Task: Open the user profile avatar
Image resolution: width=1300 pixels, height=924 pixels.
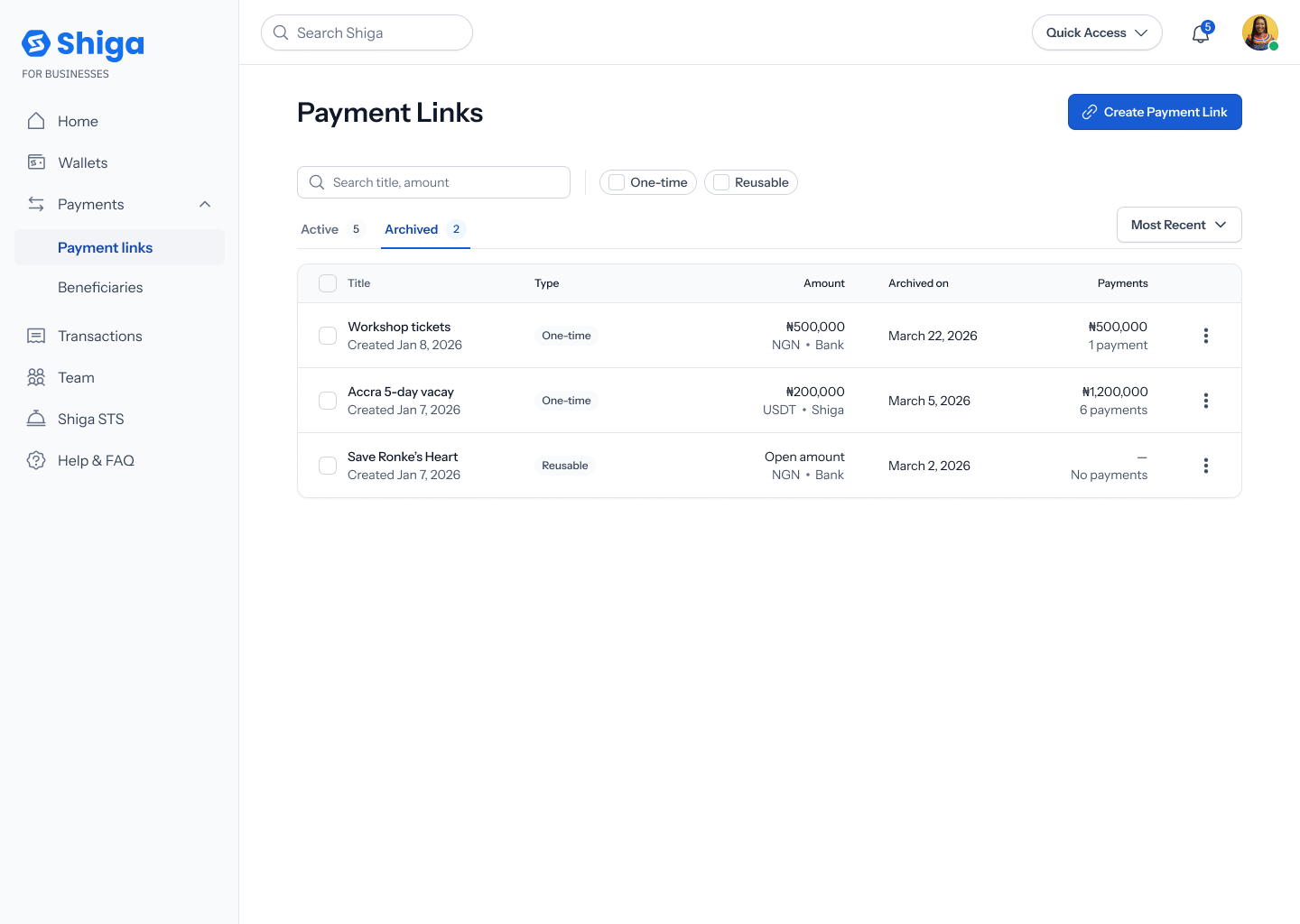Action: (x=1260, y=32)
